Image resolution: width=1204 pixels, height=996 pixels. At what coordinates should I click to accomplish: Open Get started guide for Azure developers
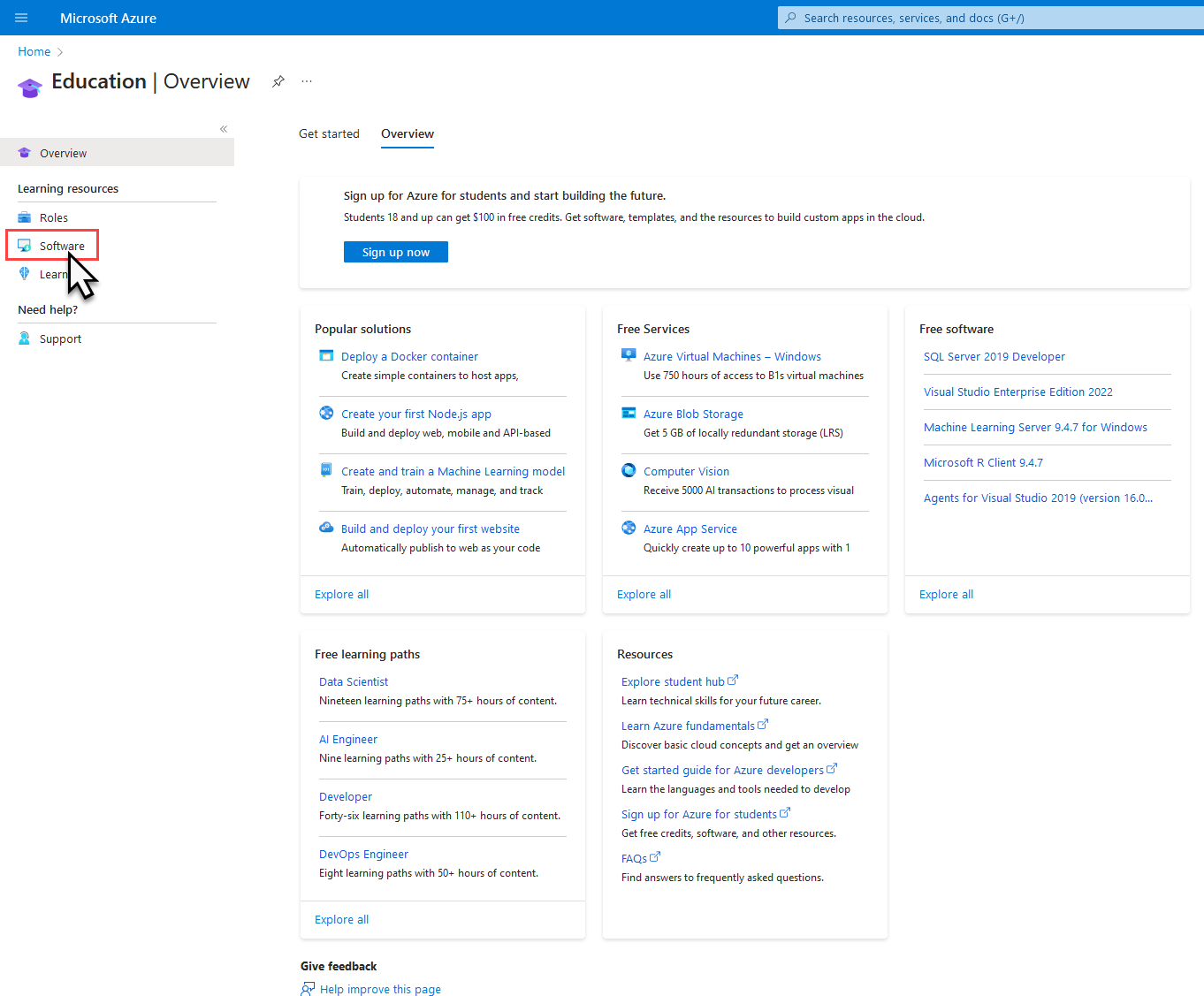(722, 771)
